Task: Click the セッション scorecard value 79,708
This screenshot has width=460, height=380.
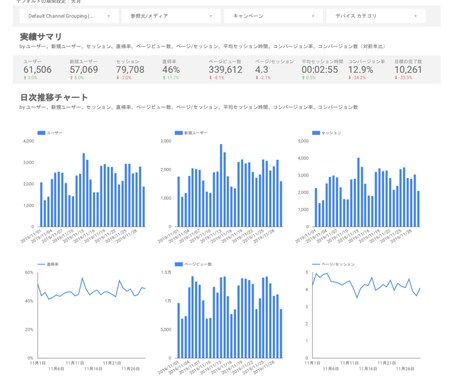Action: point(130,70)
